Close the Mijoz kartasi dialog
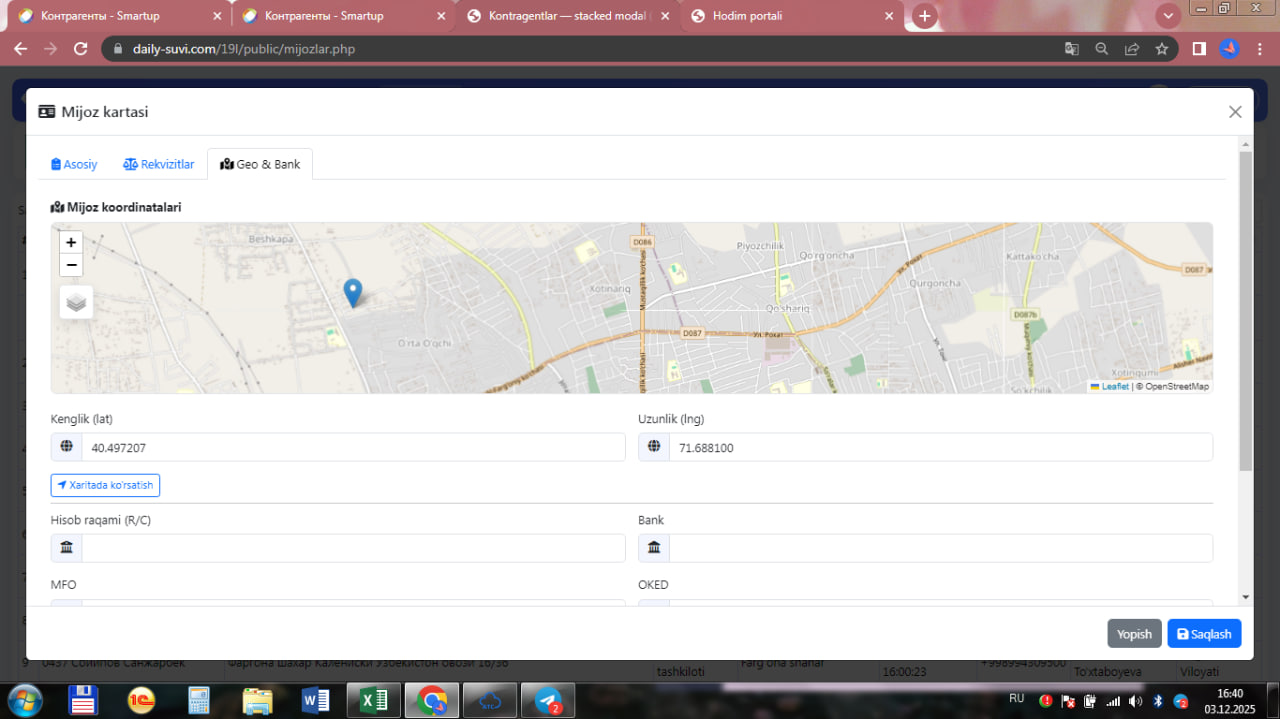This screenshot has height=719, width=1280. point(1235,112)
